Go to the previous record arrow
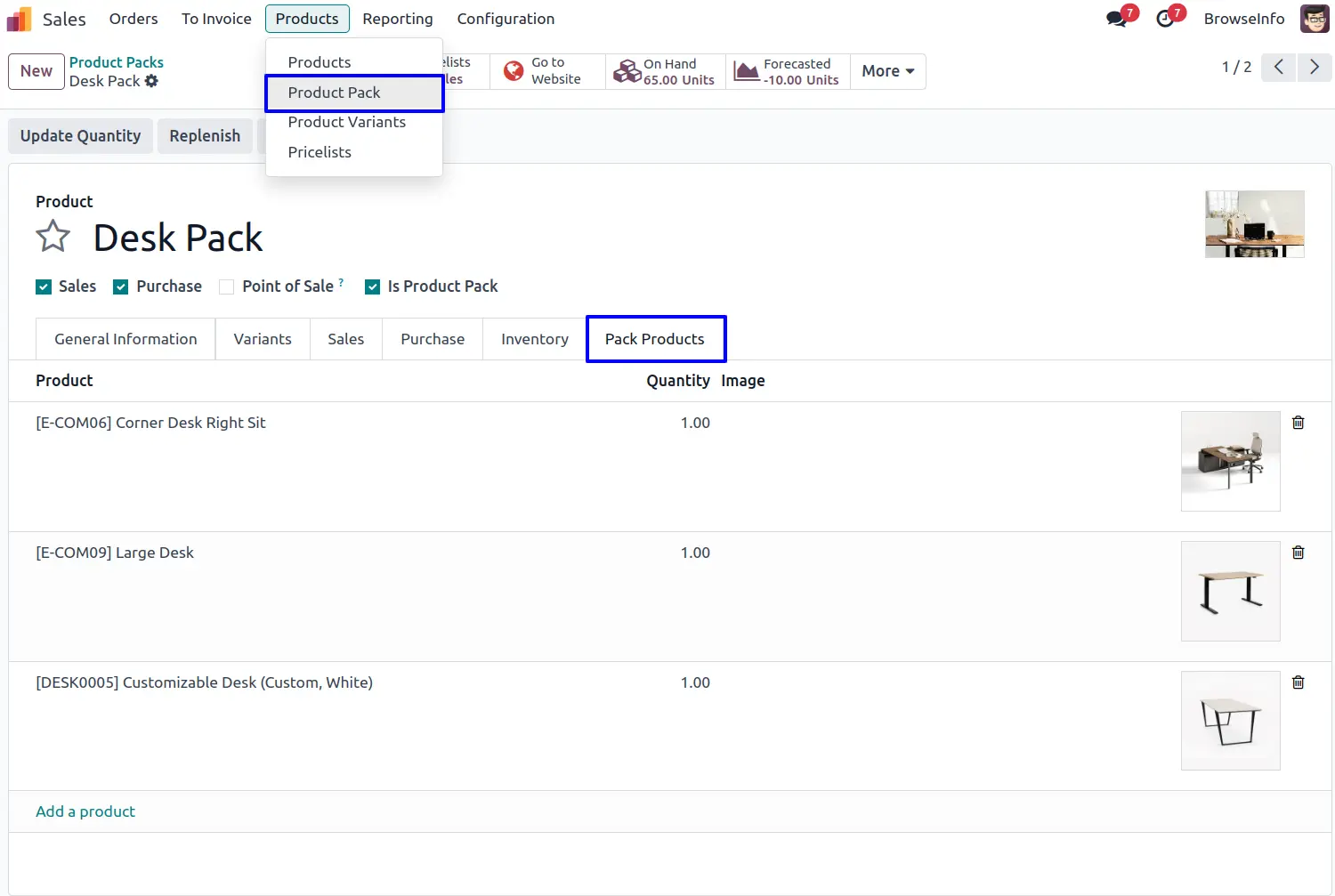Viewport: 1335px width, 896px height. pos(1278,68)
